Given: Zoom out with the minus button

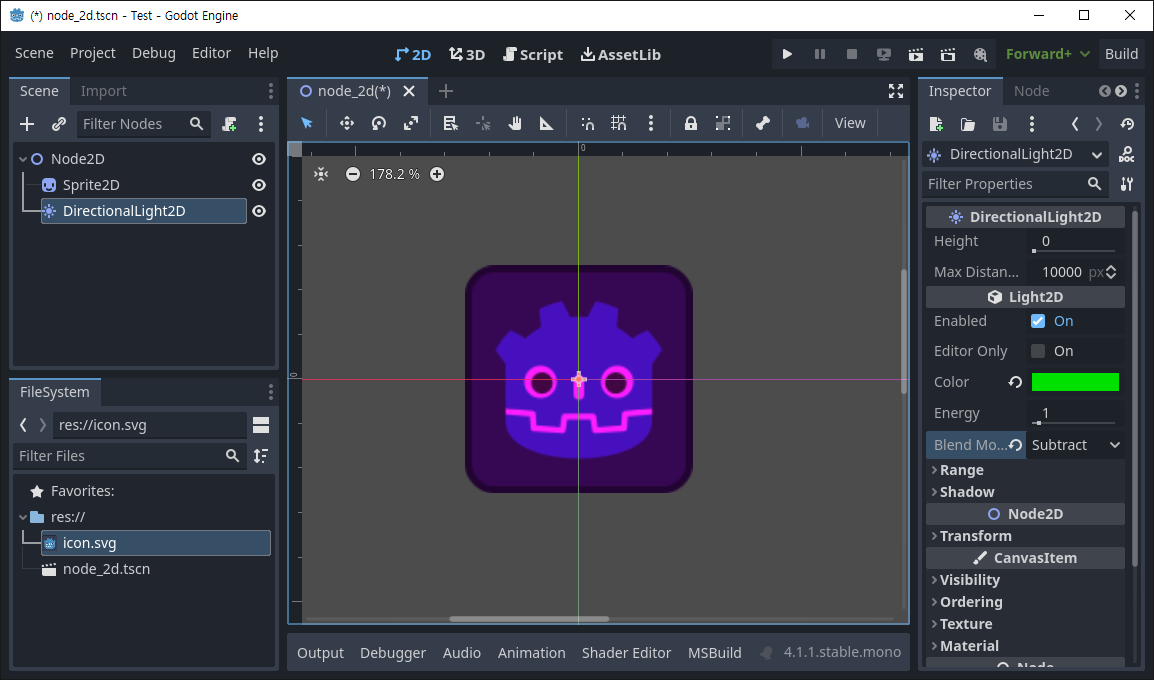Looking at the screenshot, I should [x=353, y=174].
